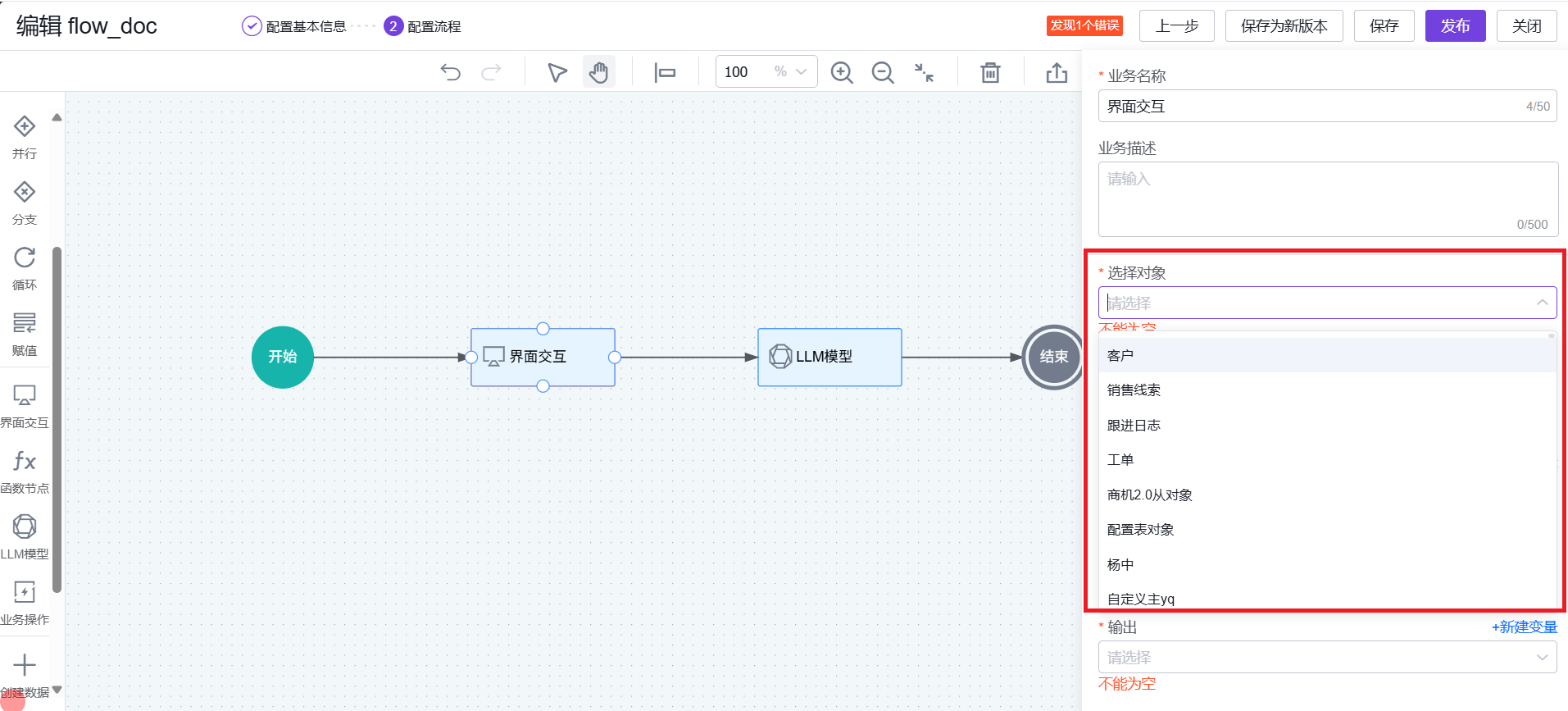Select the LLM模型 node on canvas
This screenshot has width=1568, height=711.
[829, 357]
